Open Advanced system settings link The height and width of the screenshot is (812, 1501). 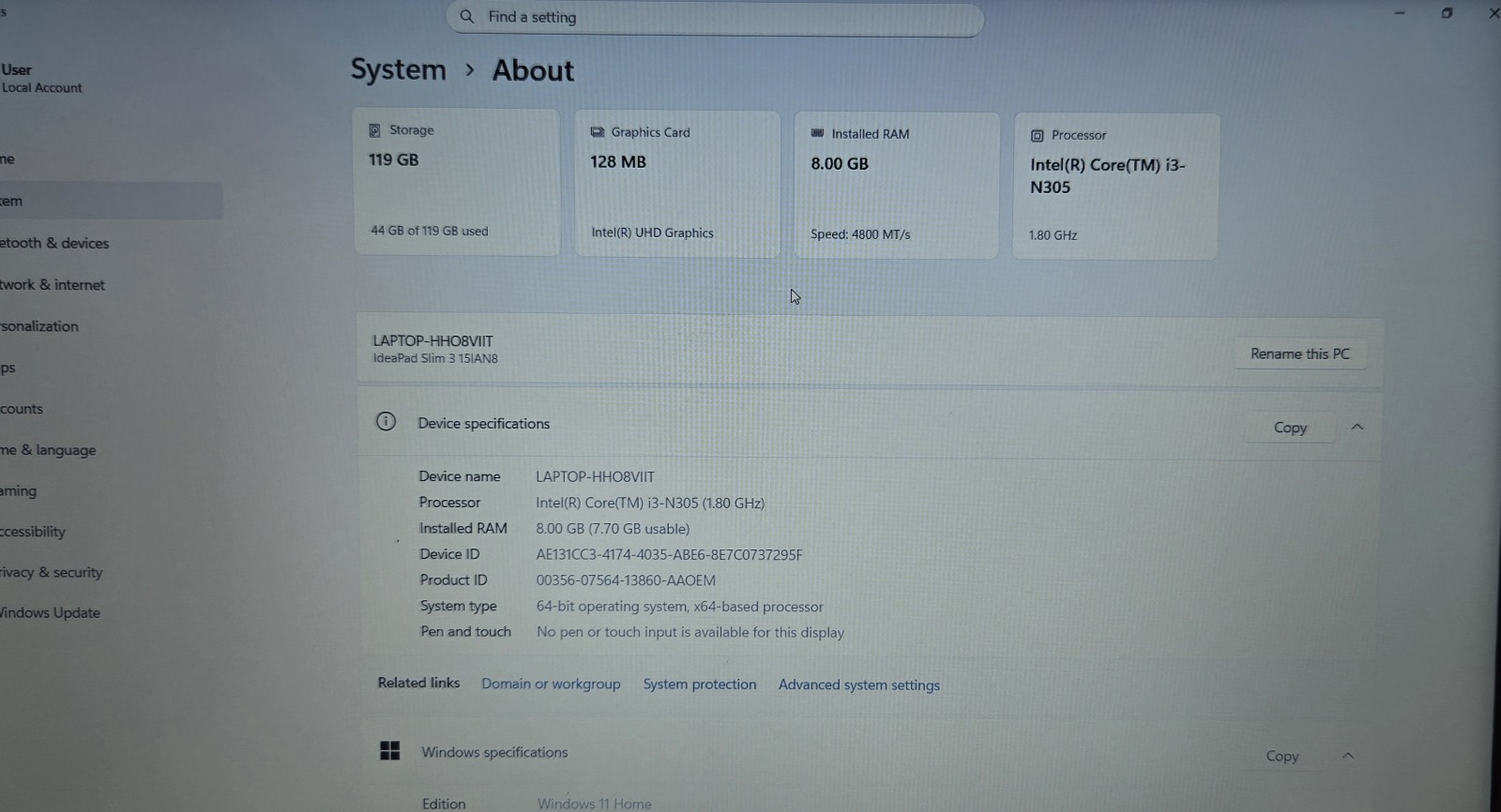[x=859, y=685]
